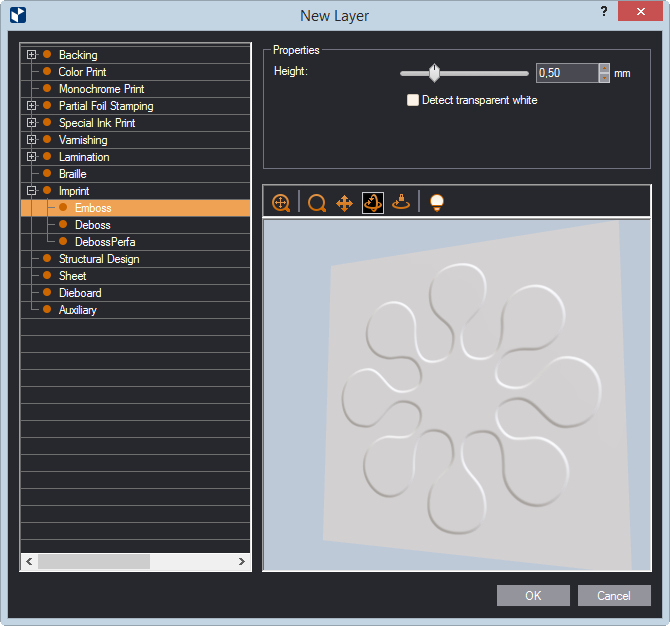
Task: Select the Varnishing layer label
Action: pos(83,140)
